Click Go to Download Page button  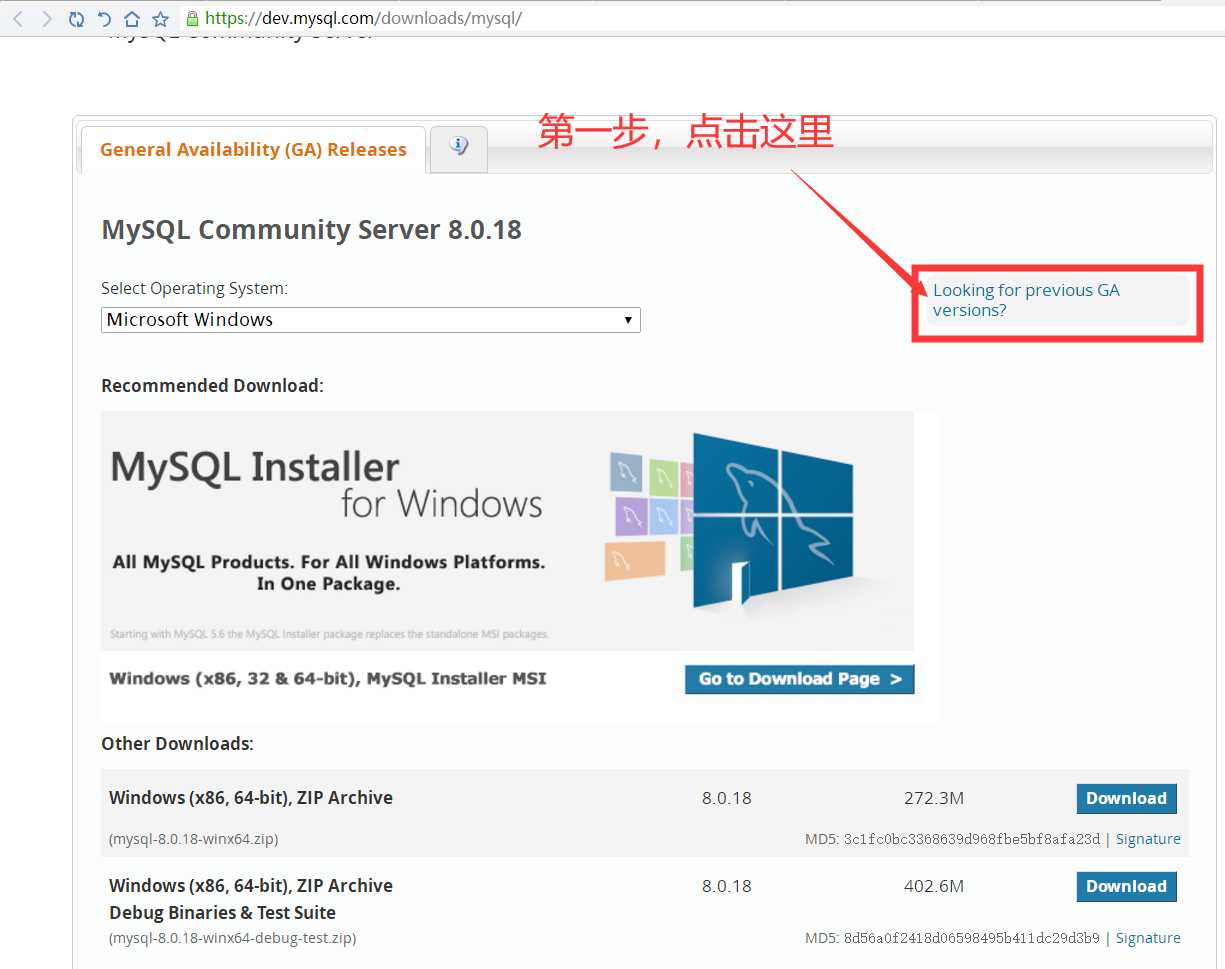pos(799,679)
